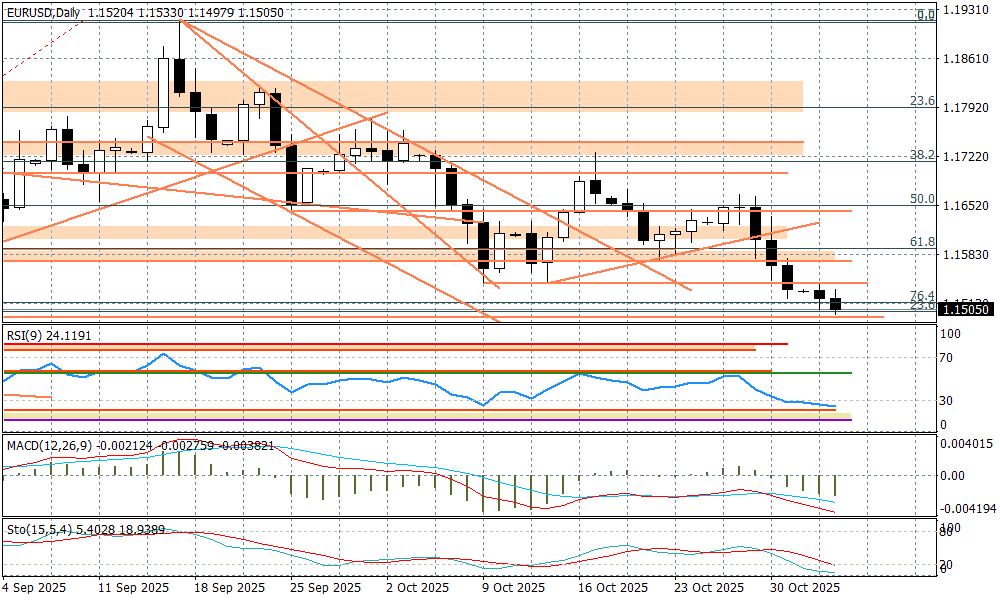Screen dimensions: 1000x600
Task: Click the 1.17220 price axis label
Action: click(967, 158)
